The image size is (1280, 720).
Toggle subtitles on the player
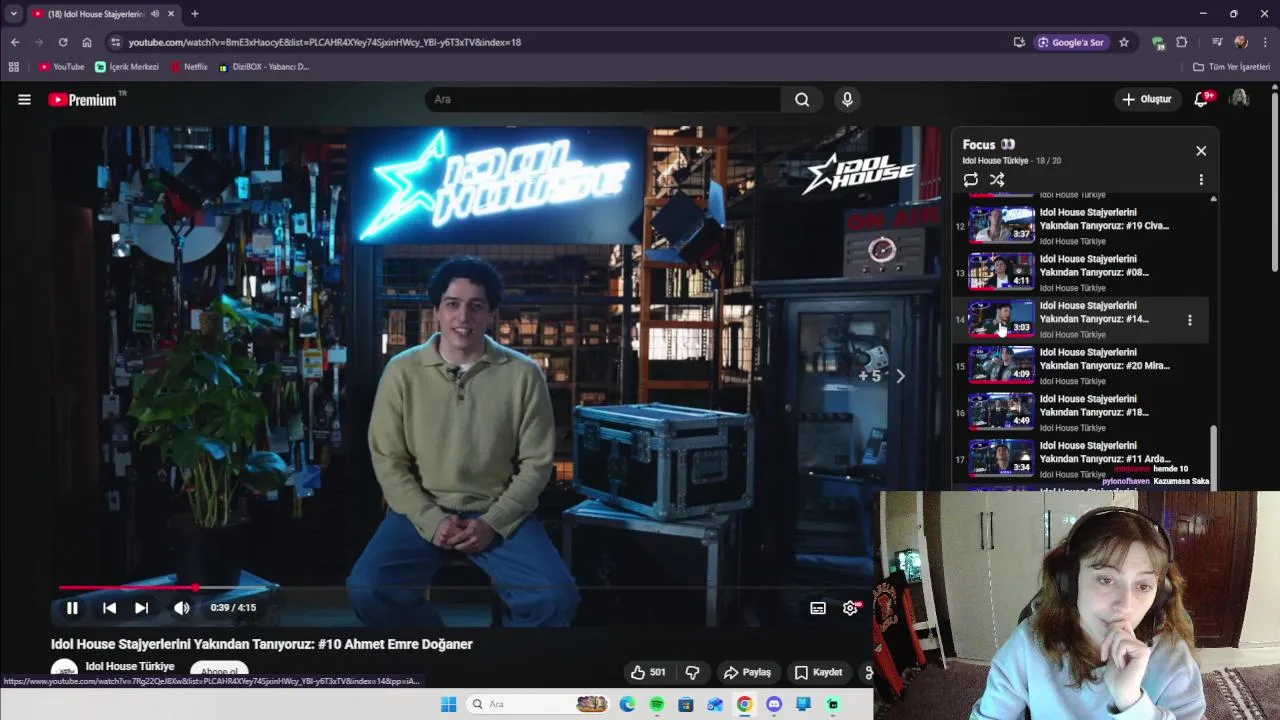pyautogui.click(x=818, y=608)
